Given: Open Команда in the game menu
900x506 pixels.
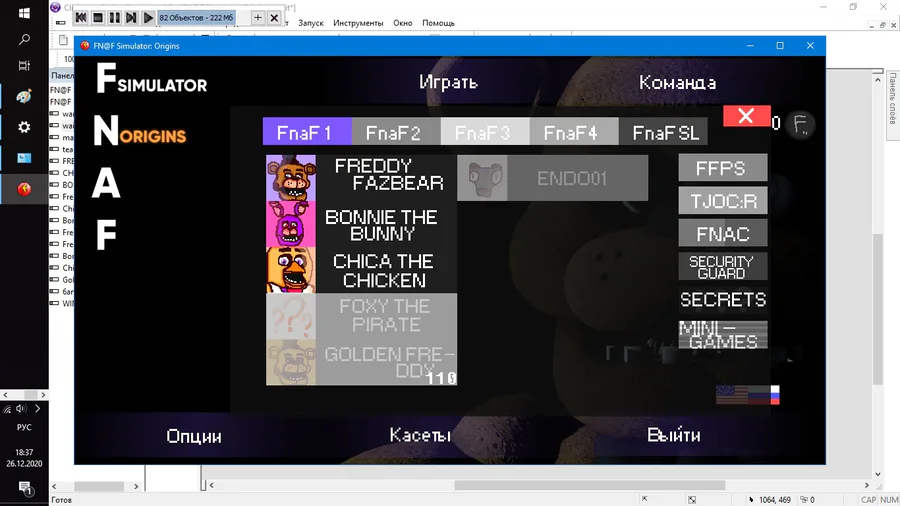Looking at the screenshot, I should click(x=677, y=82).
